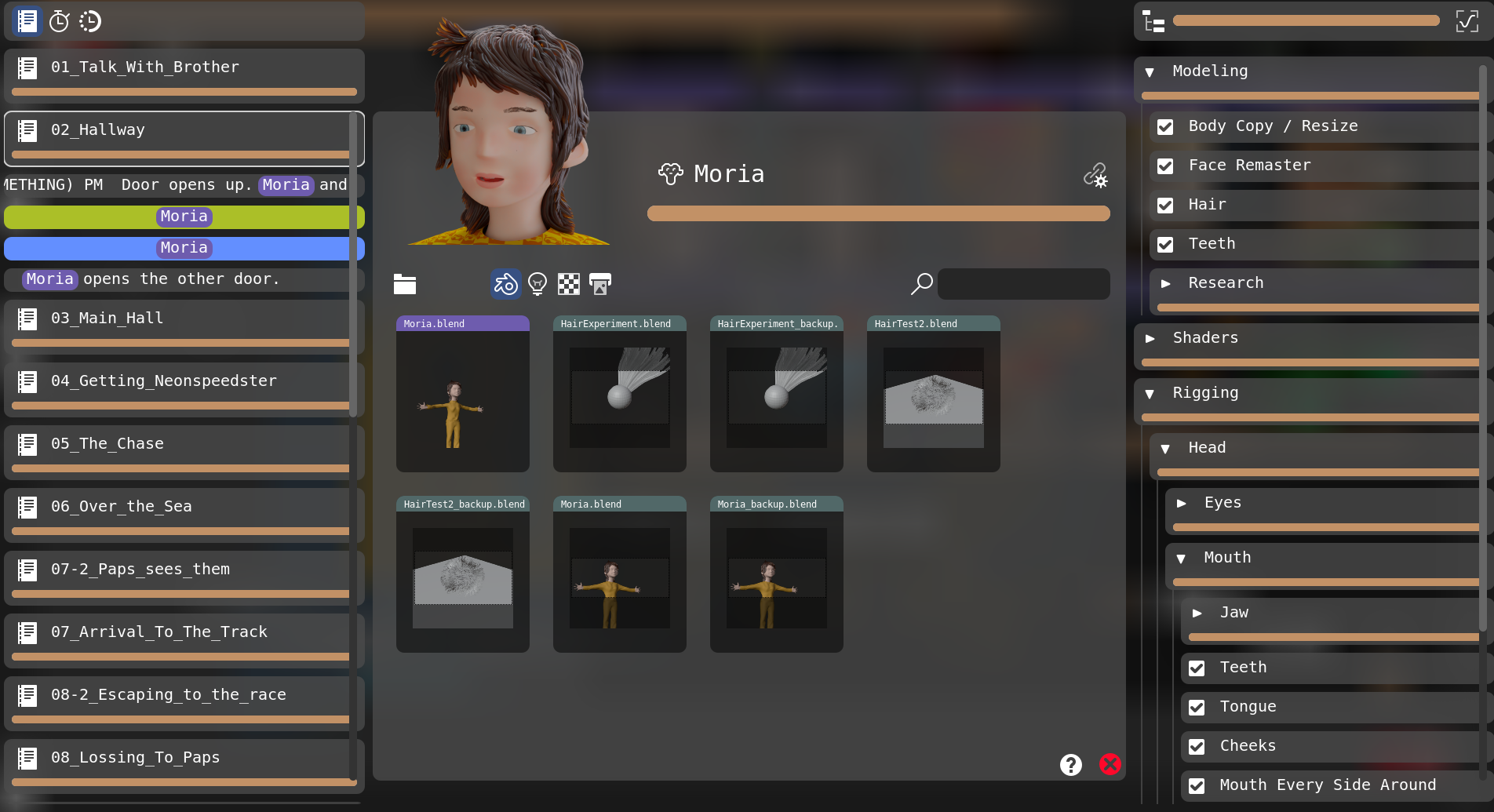The width and height of the screenshot is (1494, 812).
Task: Click checklist tree icon at top right
Action: click(1153, 21)
